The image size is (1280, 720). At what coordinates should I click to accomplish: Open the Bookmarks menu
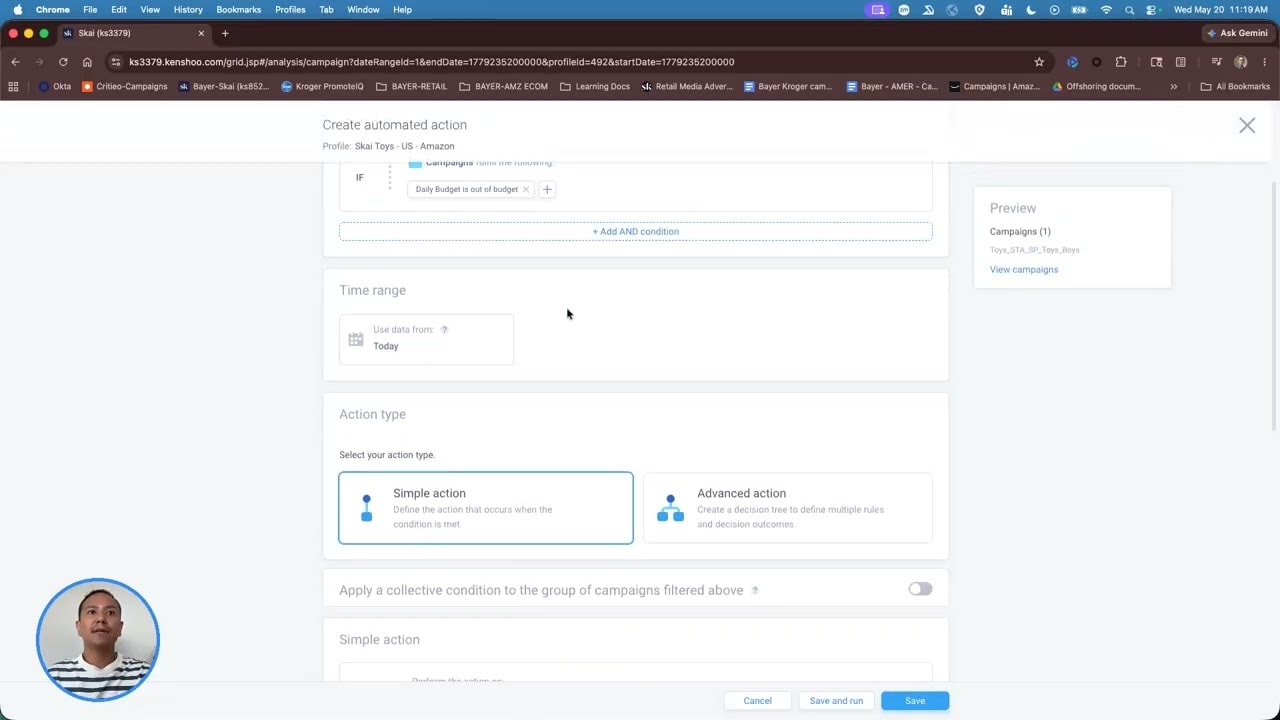pos(239,9)
